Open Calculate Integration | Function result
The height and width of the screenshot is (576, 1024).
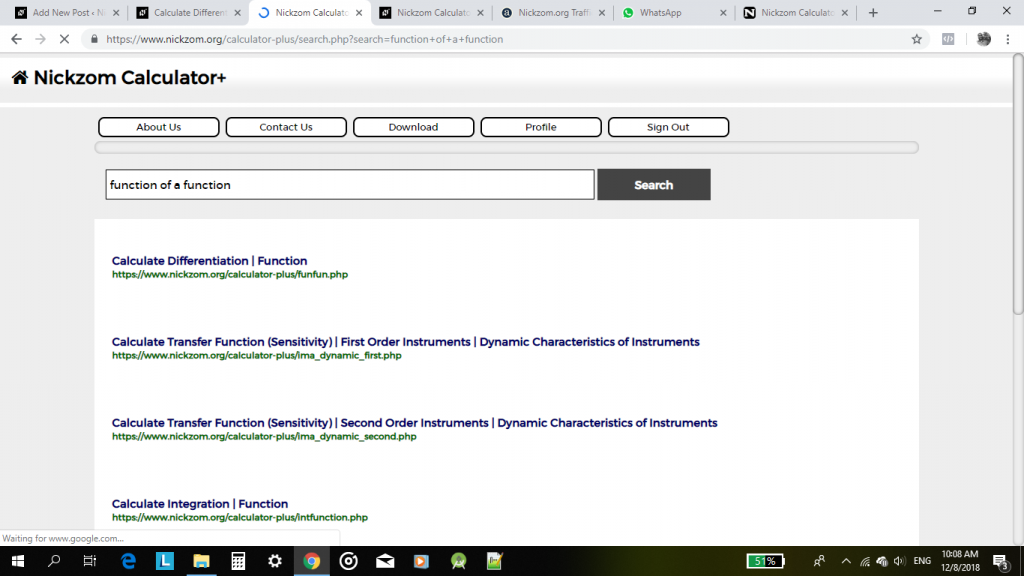(x=200, y=504)
